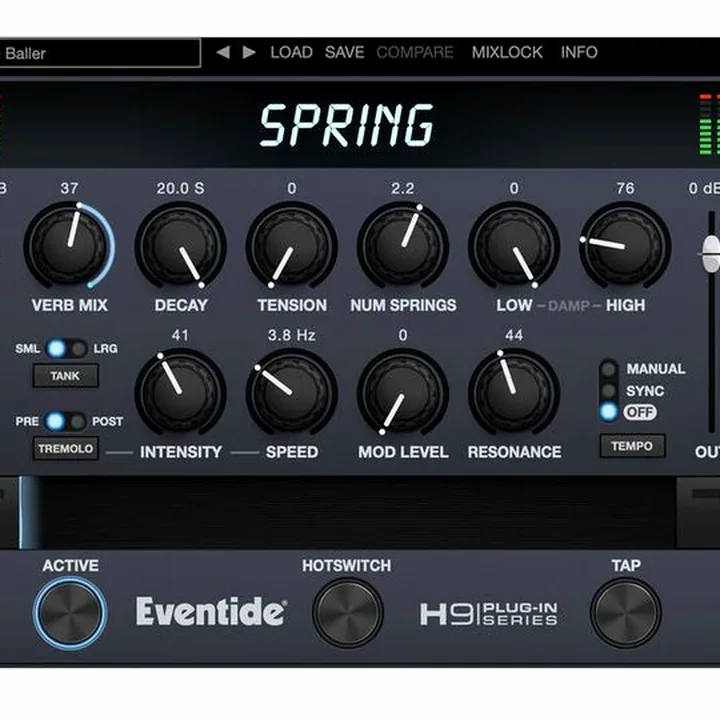Click the INTENSITY value 41

[180, 335]
